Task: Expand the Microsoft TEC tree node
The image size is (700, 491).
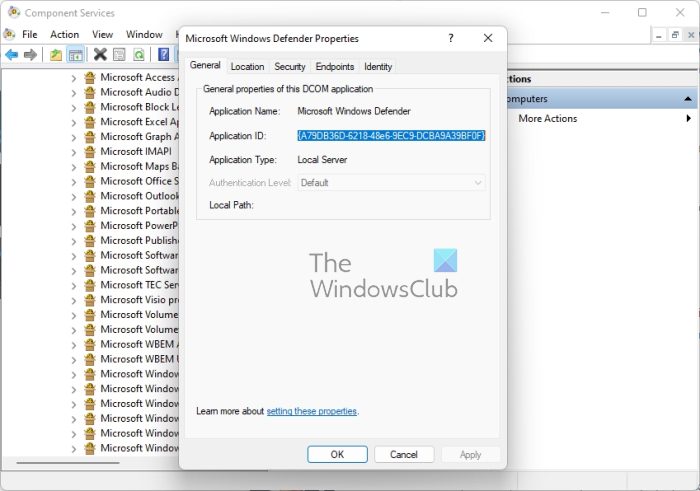Action: 74,286
